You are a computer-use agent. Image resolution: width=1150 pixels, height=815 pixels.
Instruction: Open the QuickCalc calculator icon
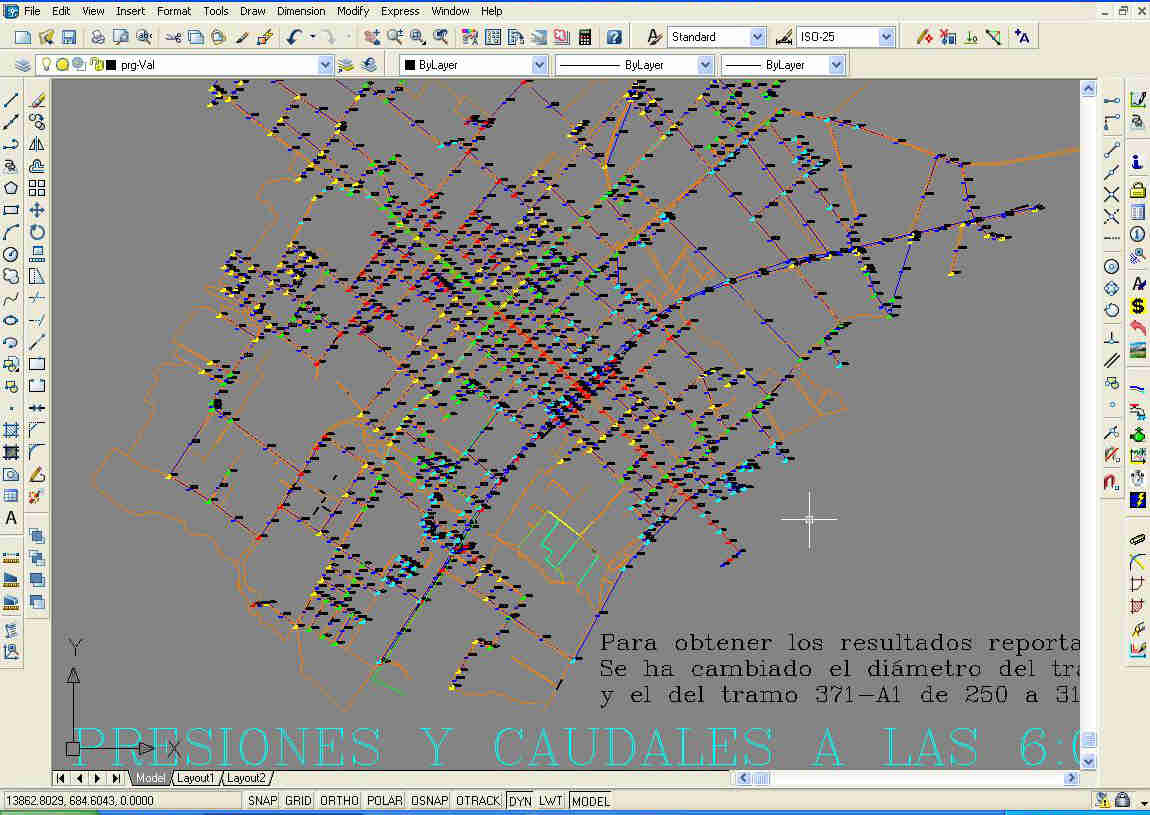[585, 37]
